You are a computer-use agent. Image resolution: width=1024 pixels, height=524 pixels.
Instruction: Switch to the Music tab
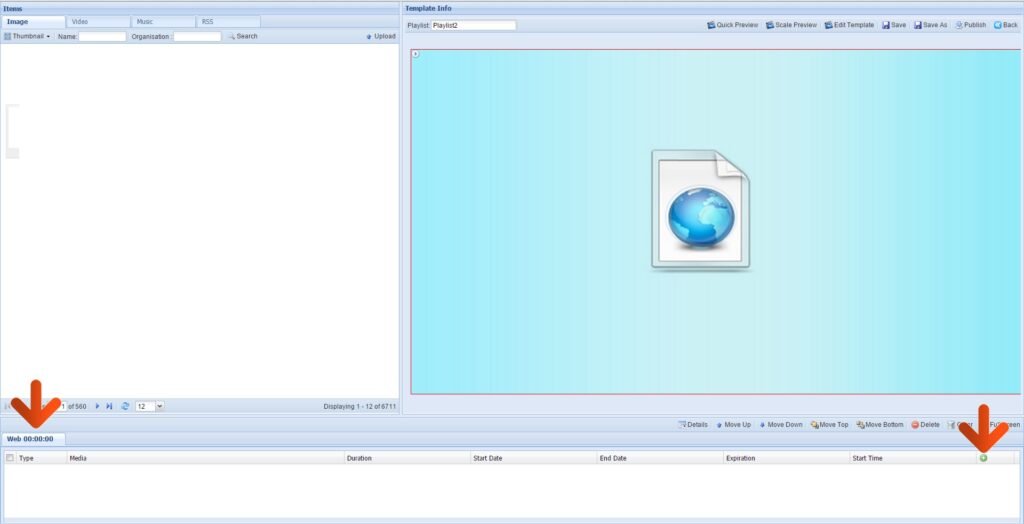[145, 21]
